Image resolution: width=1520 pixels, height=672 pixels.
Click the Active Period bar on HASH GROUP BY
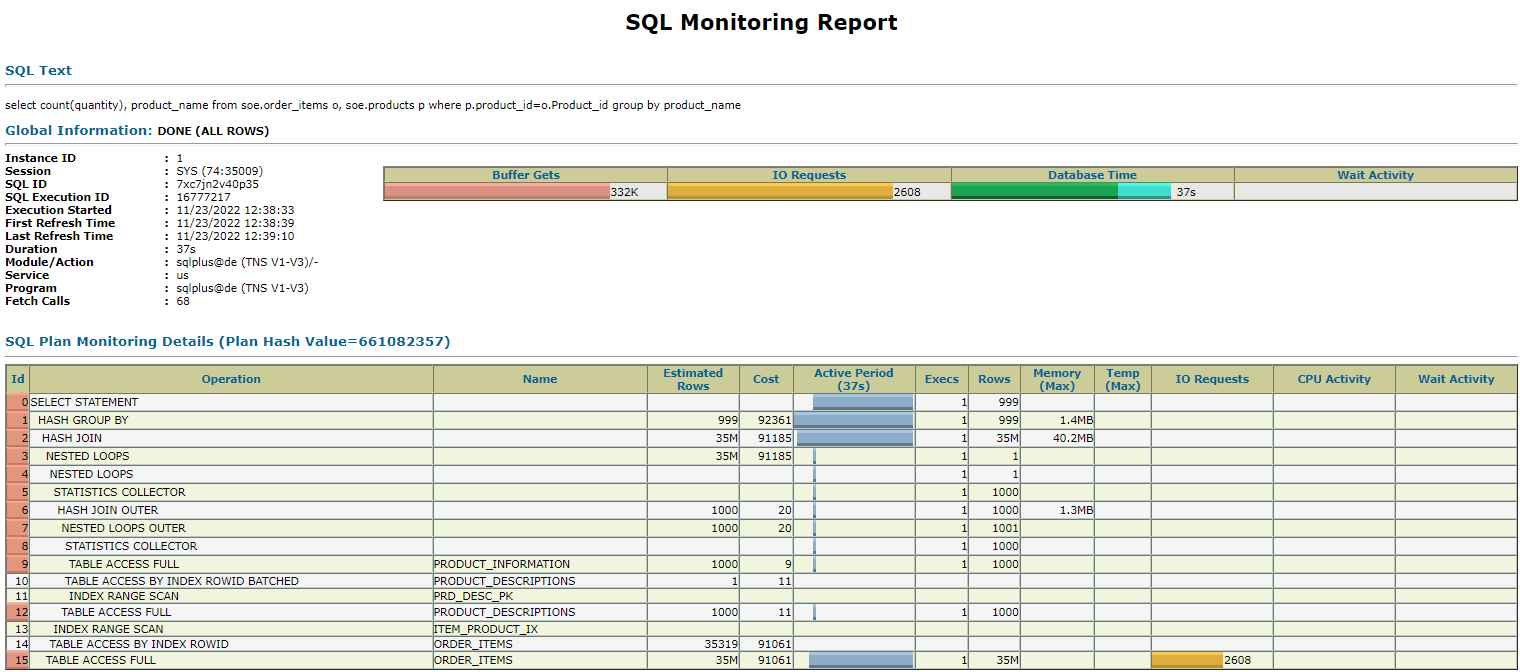coord(855,419)
